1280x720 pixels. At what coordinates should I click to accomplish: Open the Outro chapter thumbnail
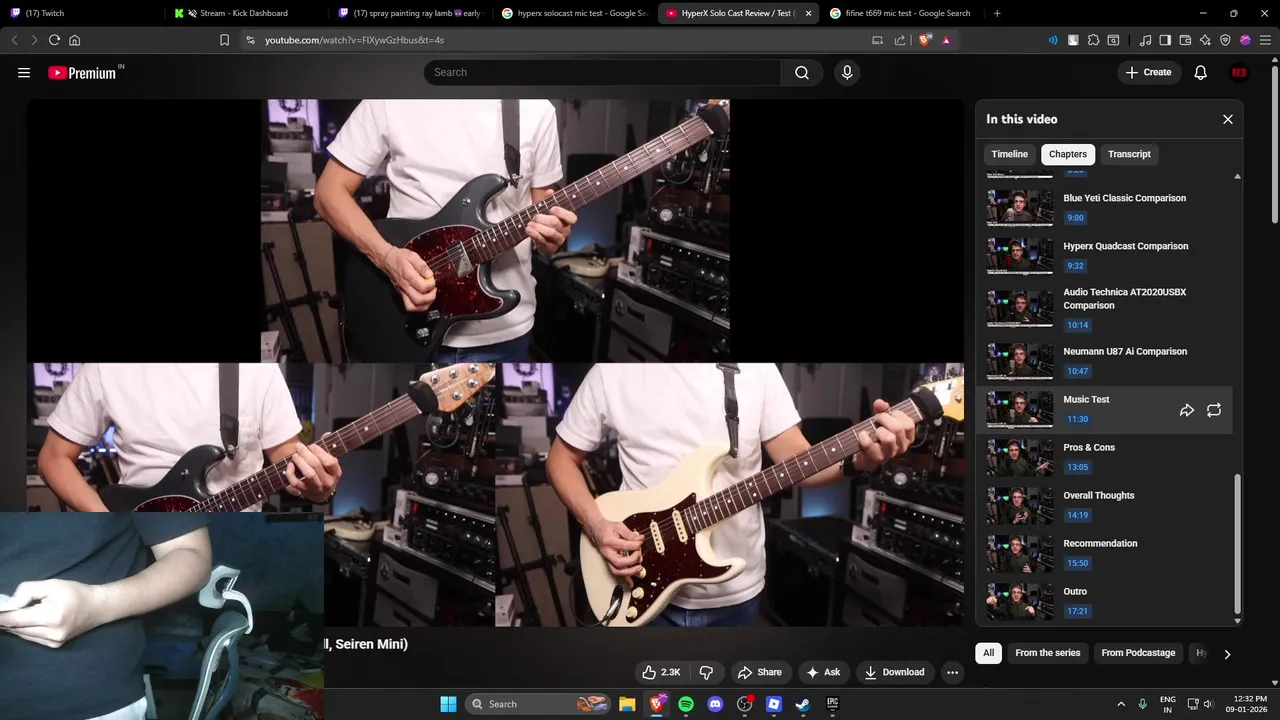1020,602
